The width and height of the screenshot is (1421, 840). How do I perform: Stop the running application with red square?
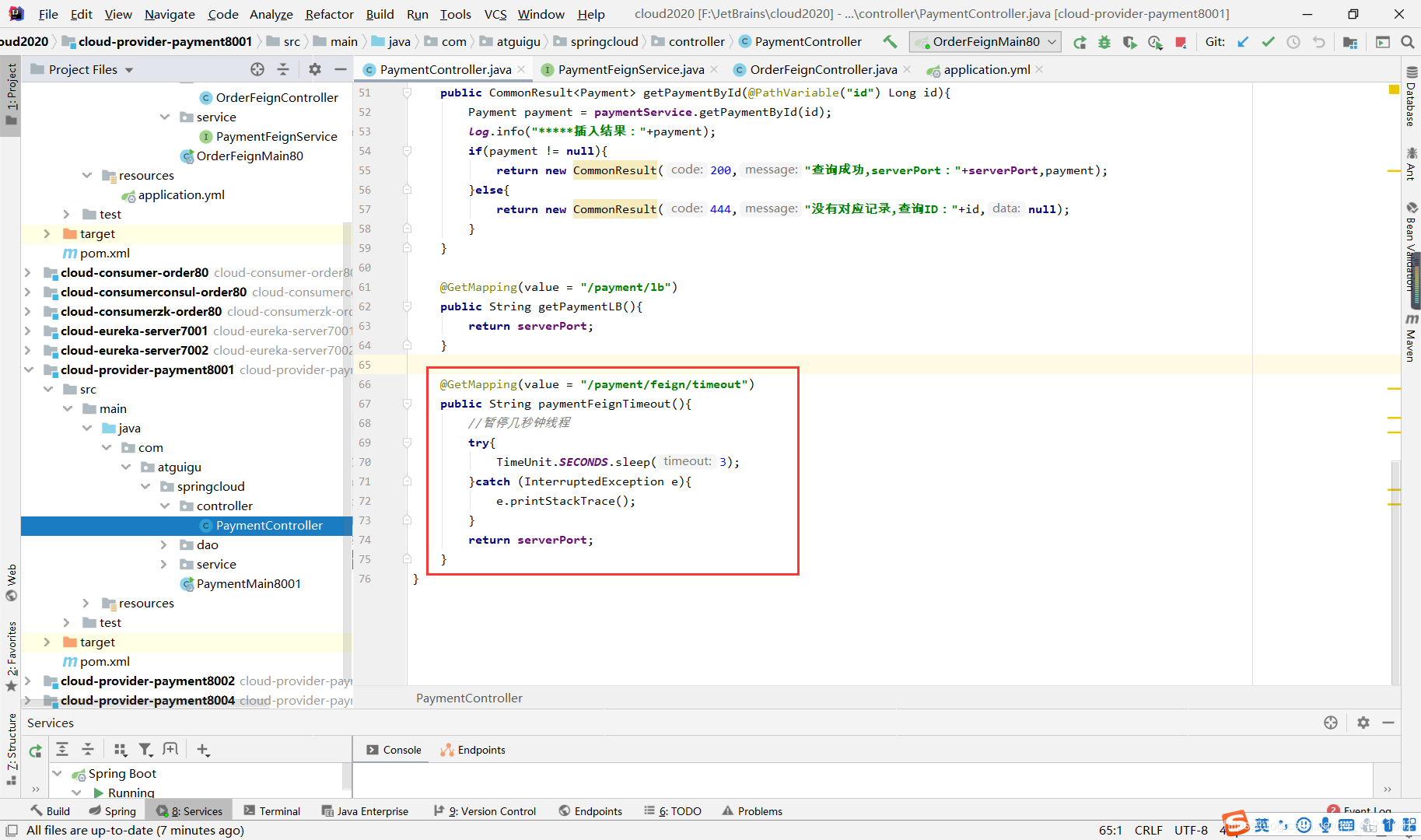1181,42
